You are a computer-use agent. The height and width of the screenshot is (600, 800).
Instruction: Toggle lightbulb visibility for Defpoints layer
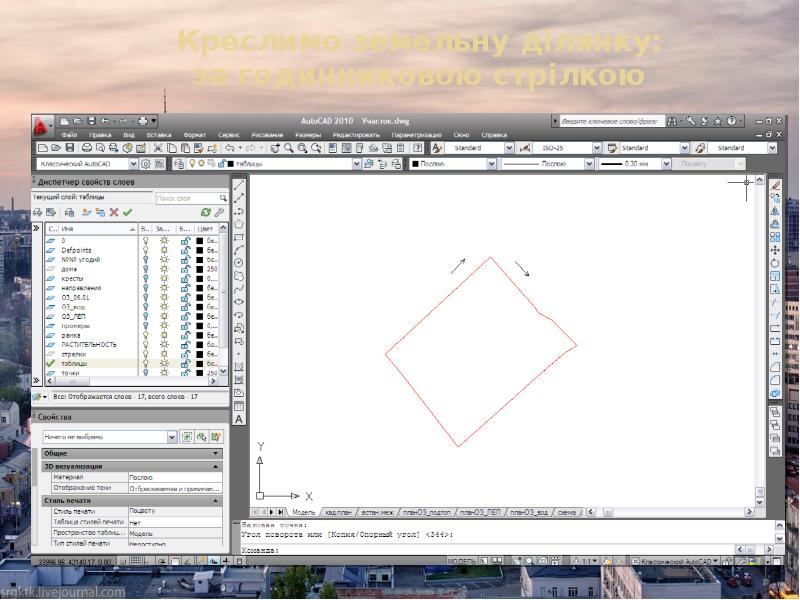145,250
